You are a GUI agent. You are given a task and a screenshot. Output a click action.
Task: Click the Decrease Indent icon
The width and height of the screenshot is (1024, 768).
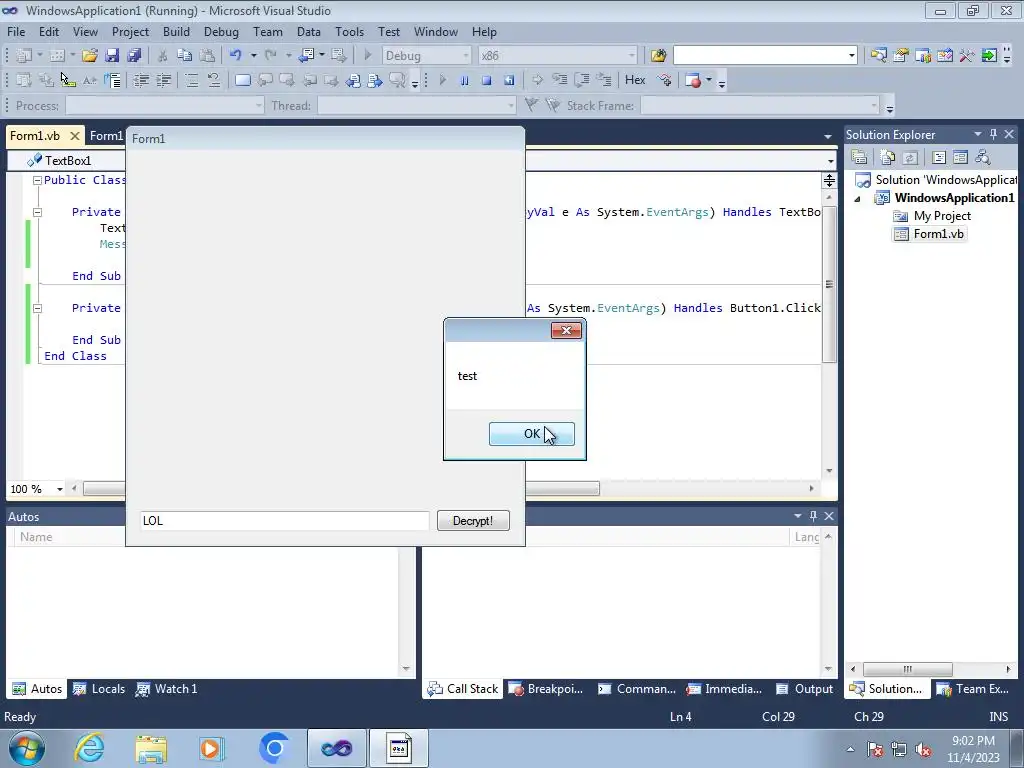pyautogui.click(x=141, y=80)
